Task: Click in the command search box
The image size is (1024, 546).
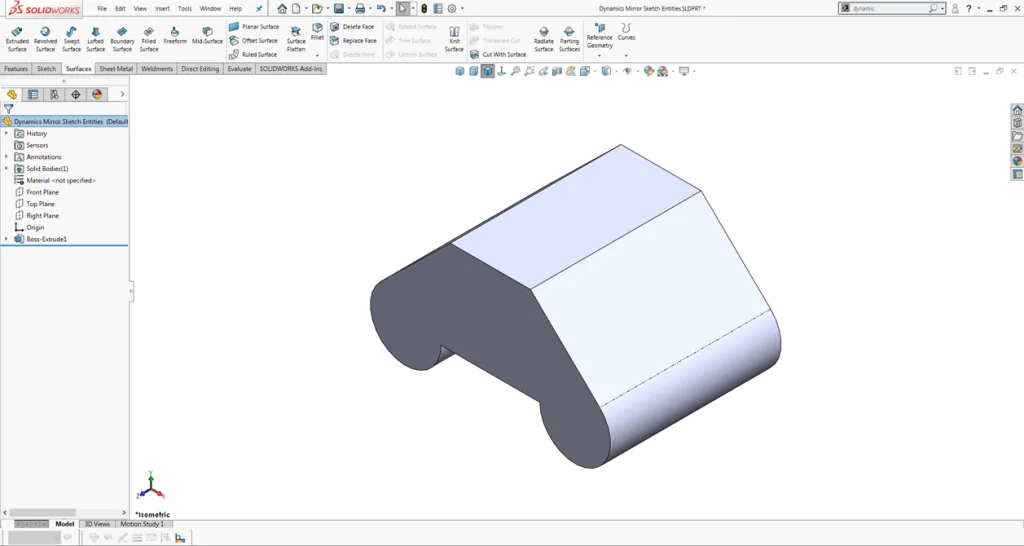Action: tap(889, 8)
